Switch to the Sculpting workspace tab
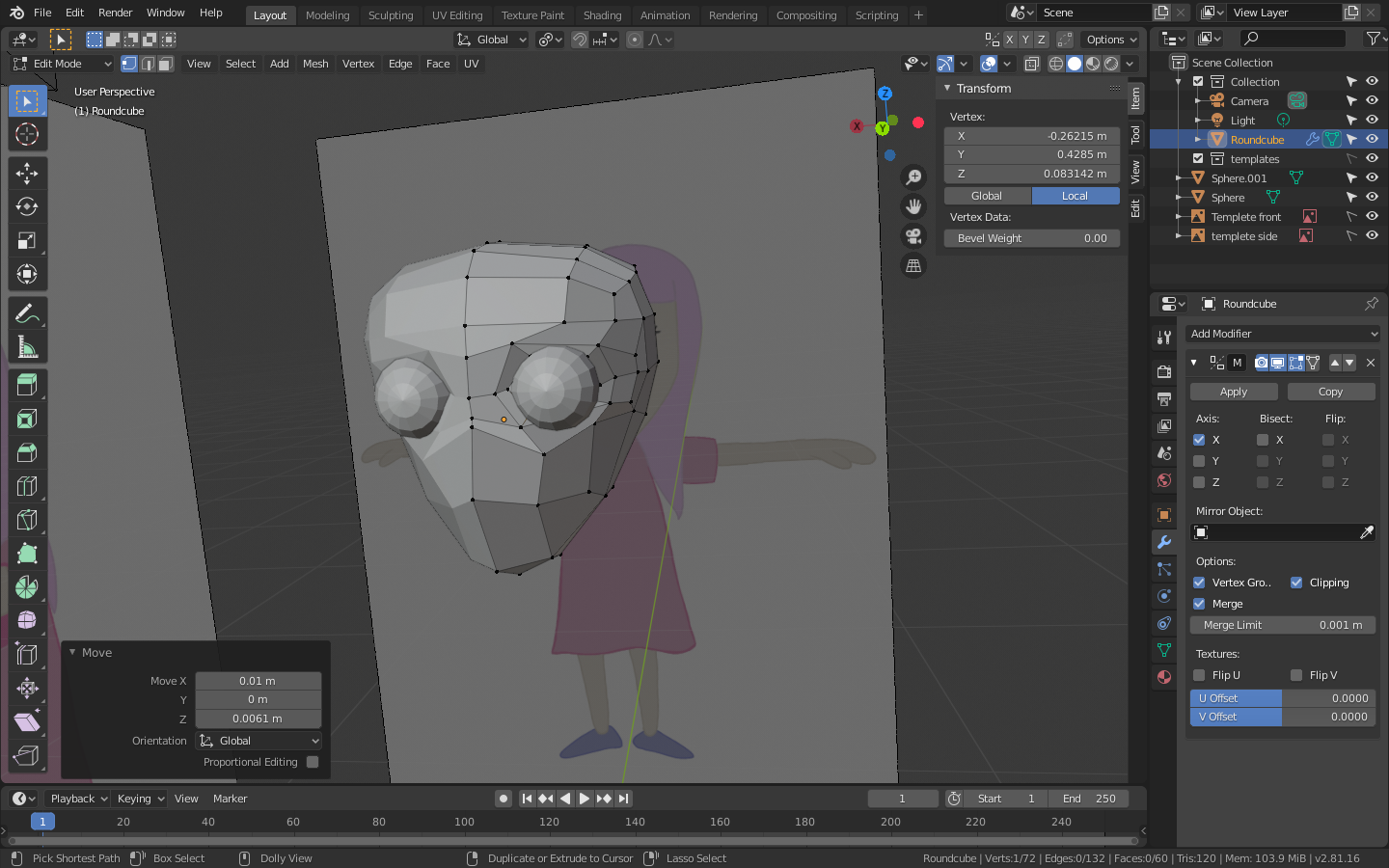Viewport: 1389px width, 868px height. click(x=391, y=15)
